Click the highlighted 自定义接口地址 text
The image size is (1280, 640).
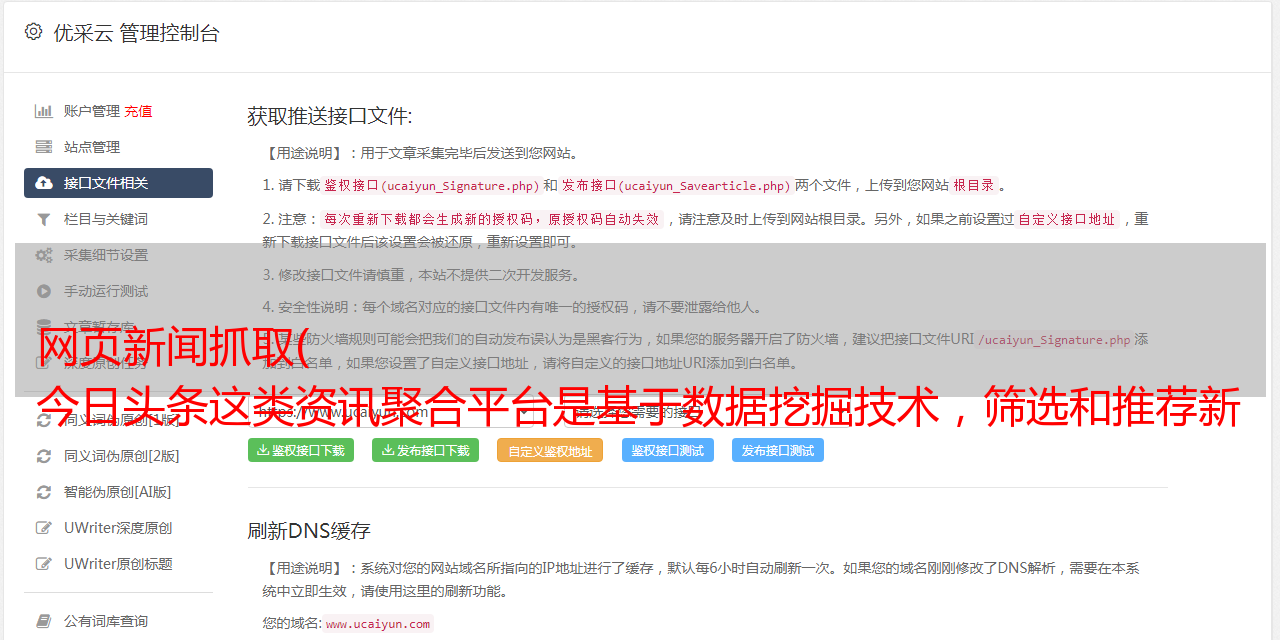pos(1066,219)
